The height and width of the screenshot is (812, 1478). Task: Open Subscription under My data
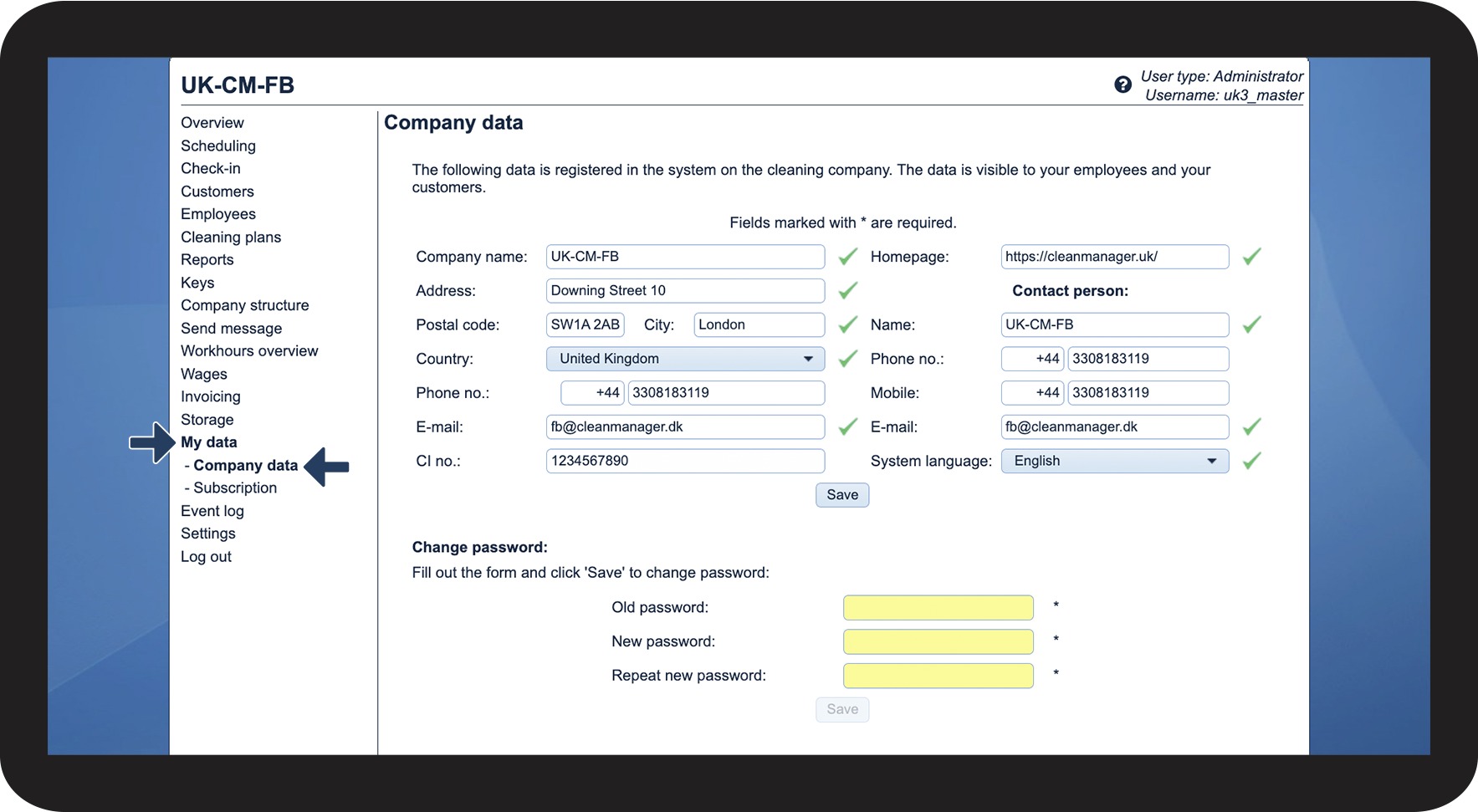(234, 488)
